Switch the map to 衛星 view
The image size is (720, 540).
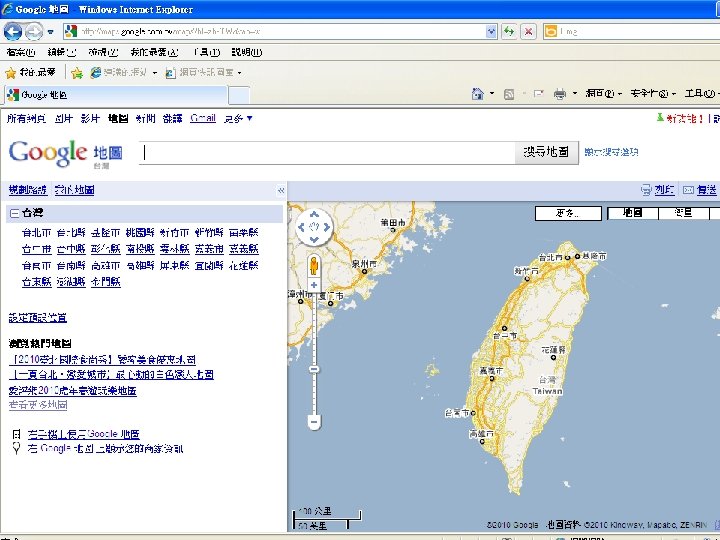[683, 214]
